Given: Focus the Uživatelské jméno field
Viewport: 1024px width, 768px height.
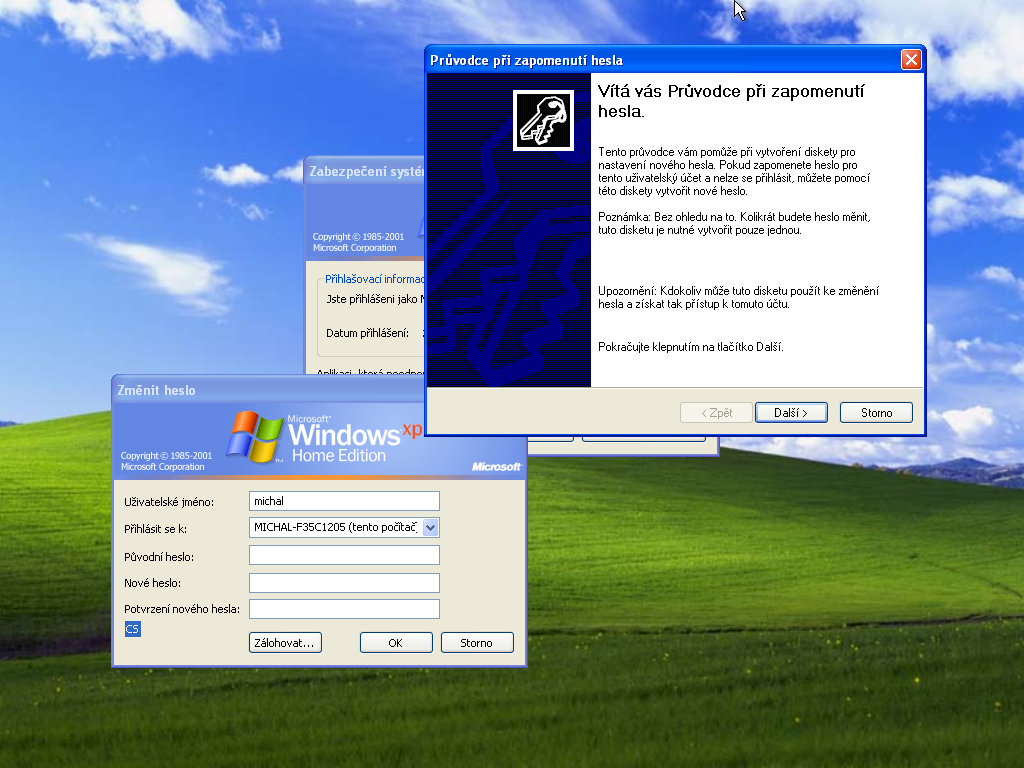Looking at the screenshot, I should pyautogui.click(x=344, y=501).
